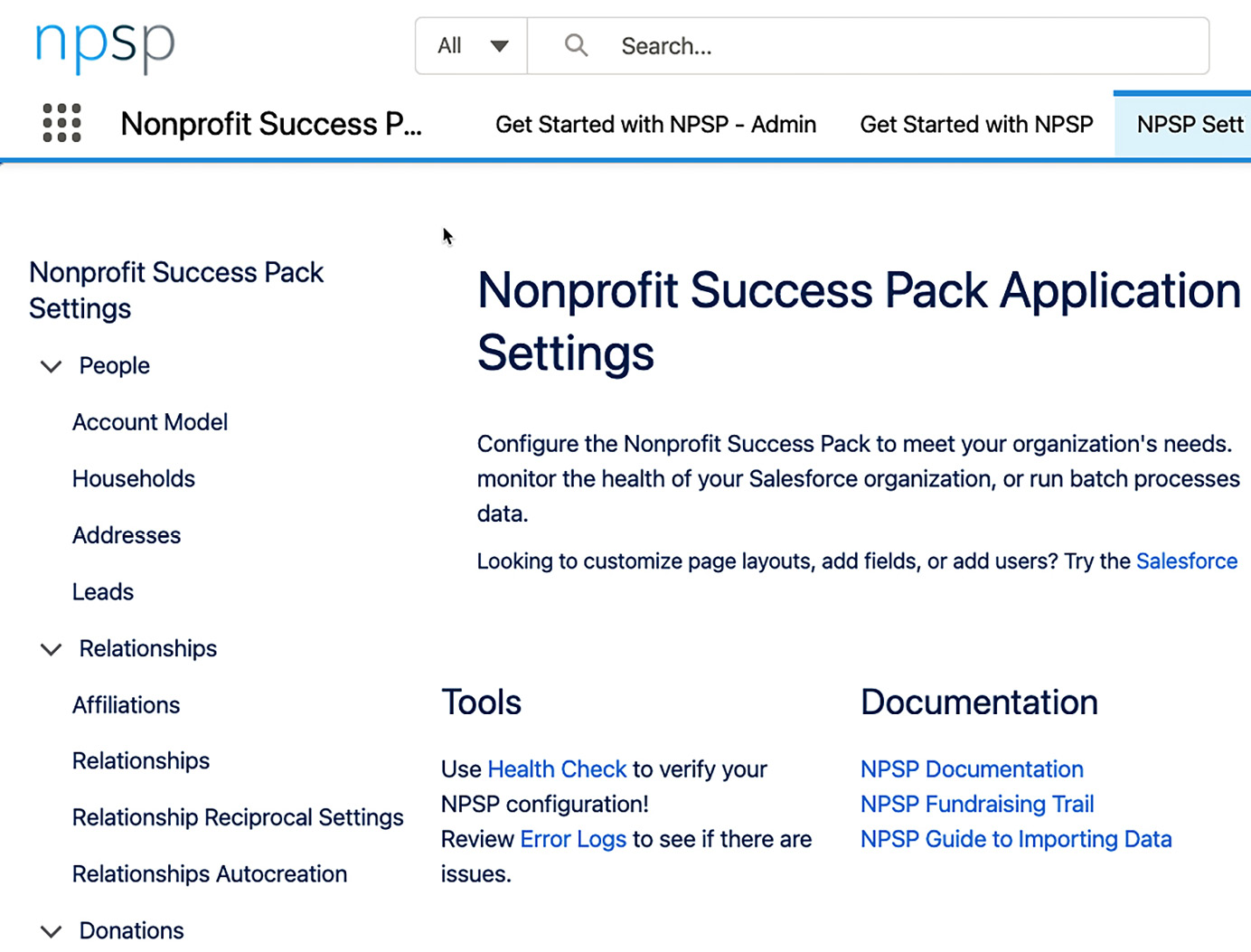
Task: Click the Nonprofit Success Pack Application Settings heading
Action: (x=859, y=321)
